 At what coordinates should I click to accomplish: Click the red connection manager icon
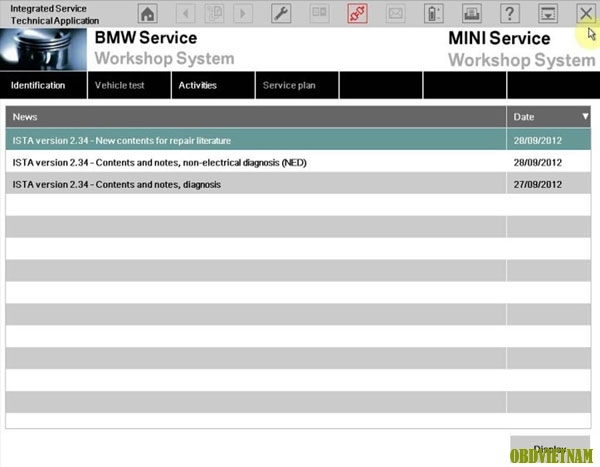point(357,14)
